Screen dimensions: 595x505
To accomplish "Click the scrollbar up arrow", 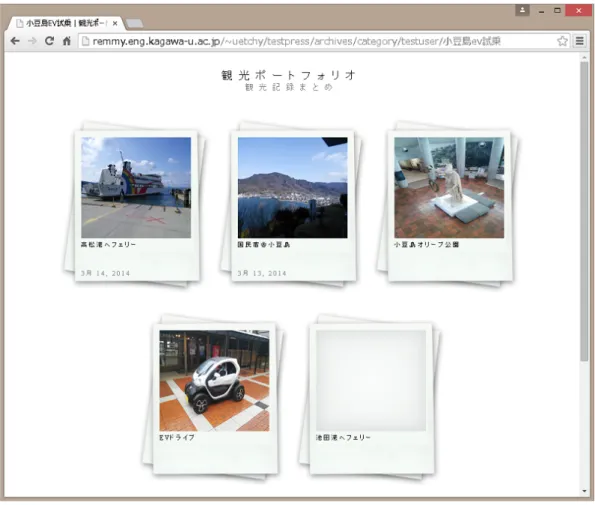I will pyautogui.click(x=584, y=57).
